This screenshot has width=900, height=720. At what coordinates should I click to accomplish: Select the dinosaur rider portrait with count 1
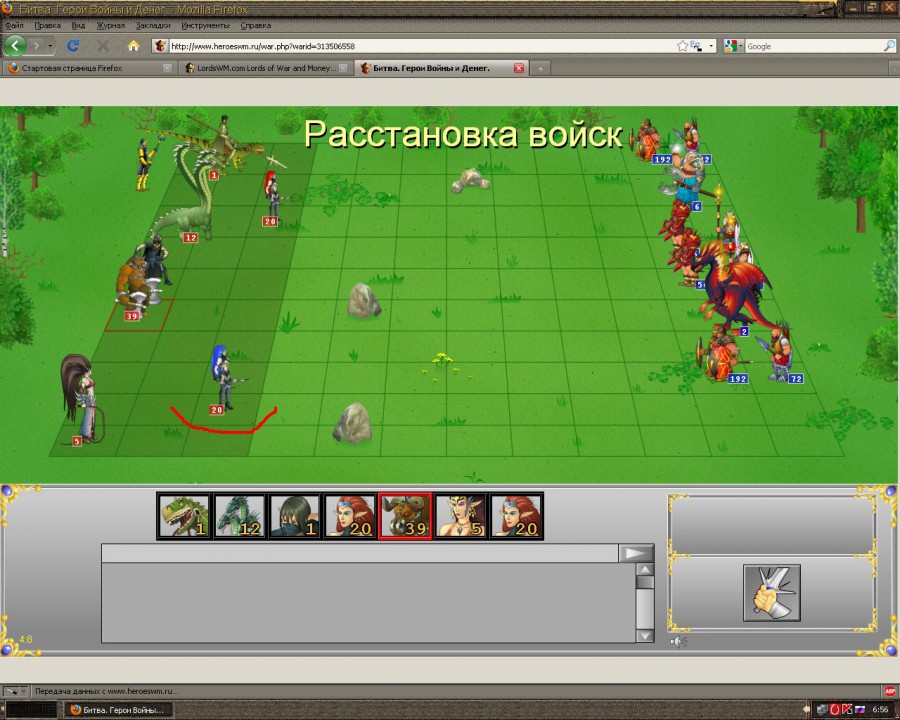(184, 516)
